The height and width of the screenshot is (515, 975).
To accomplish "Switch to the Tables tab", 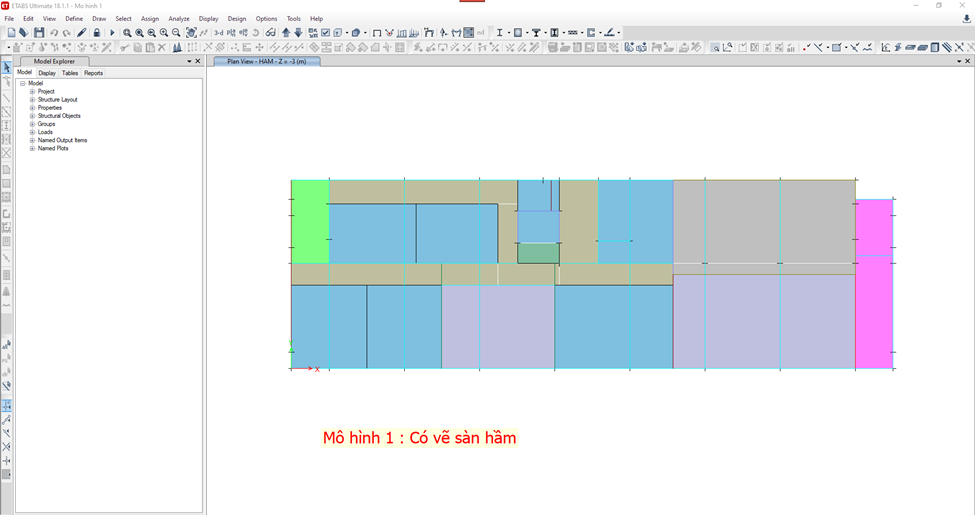I will click(70, 73).
